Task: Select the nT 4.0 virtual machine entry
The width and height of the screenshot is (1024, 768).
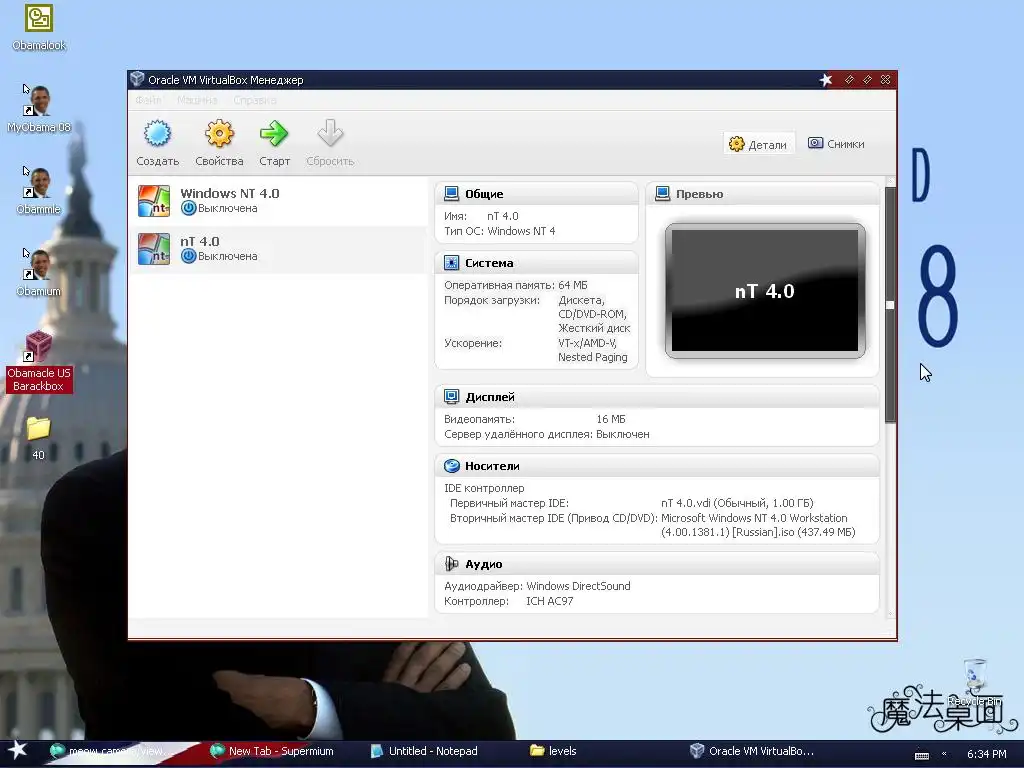Action: point(278,249)
